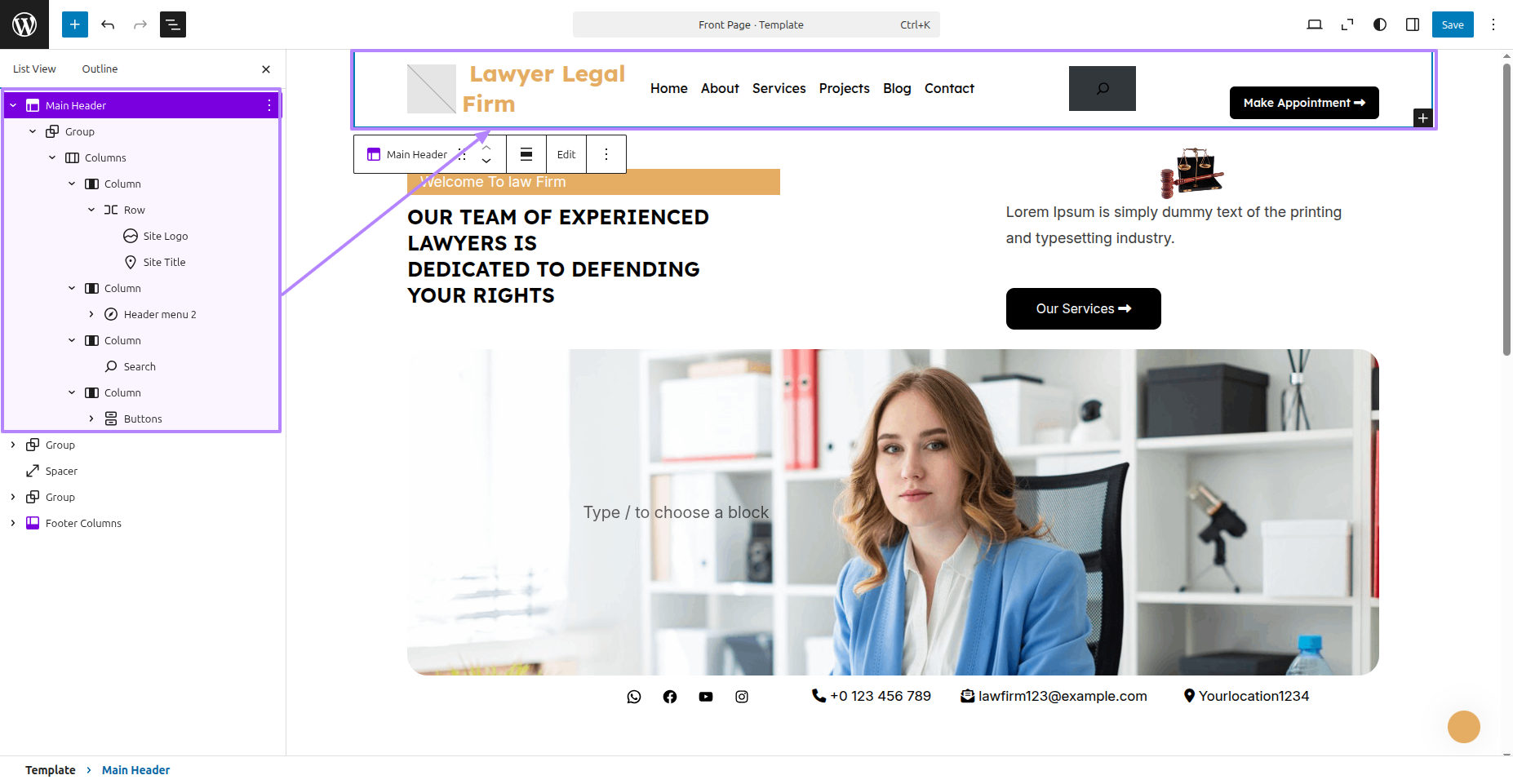Expand the Header menu 2 item
Viewport: 1513px width, 784px height.
(x=91, y=314)
